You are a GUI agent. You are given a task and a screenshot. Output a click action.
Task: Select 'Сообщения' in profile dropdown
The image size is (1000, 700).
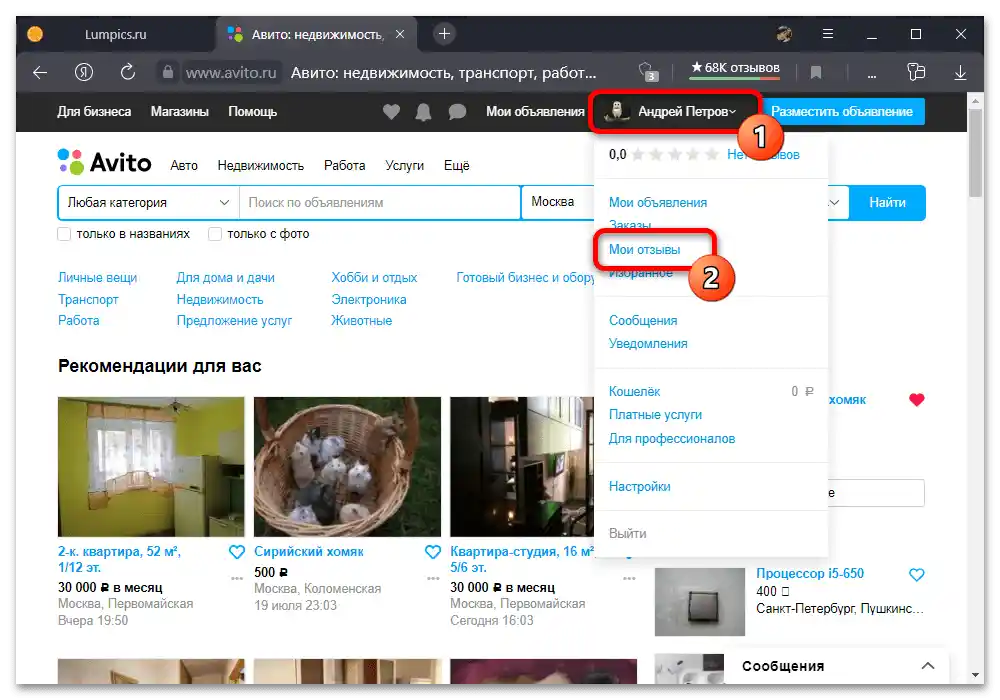pos(643,320)
